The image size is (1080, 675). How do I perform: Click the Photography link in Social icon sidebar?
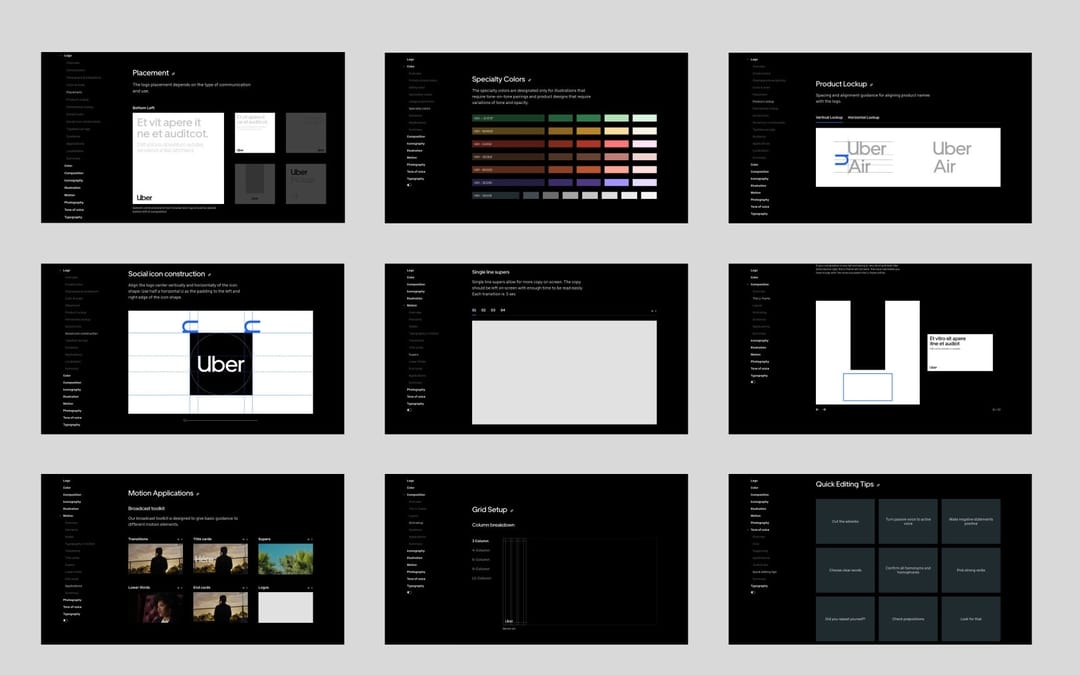[x=72, y=411]
